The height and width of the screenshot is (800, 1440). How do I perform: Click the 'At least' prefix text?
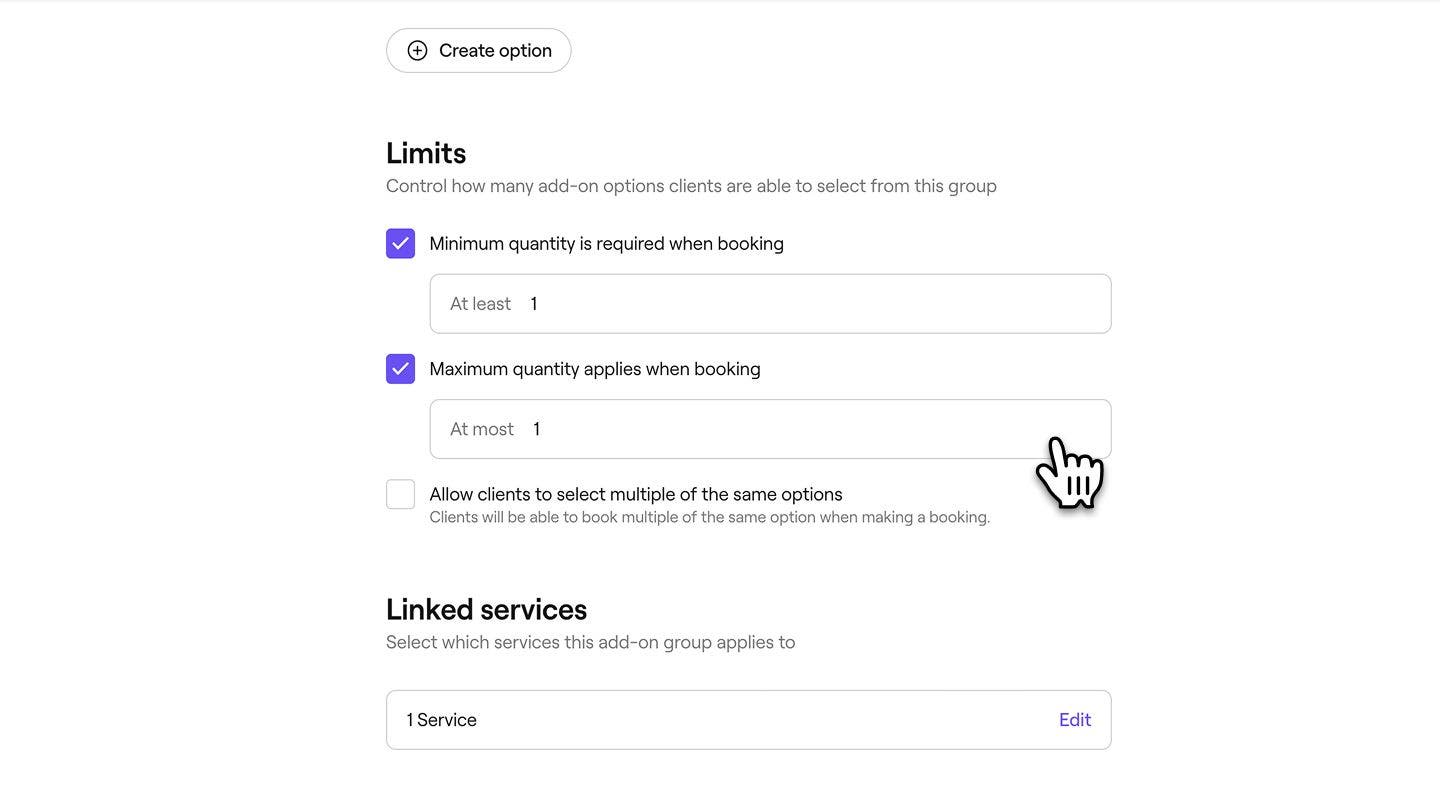[x=480, y=304]
